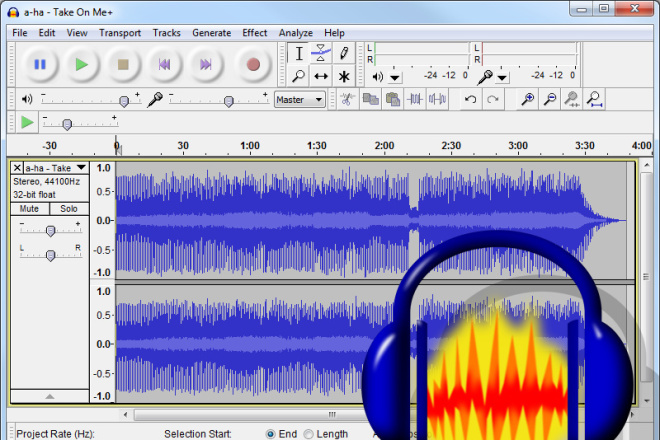Zoom out with the minus magnifier icon
Viewport: 660px width, 440px height.
click(550, 99)
